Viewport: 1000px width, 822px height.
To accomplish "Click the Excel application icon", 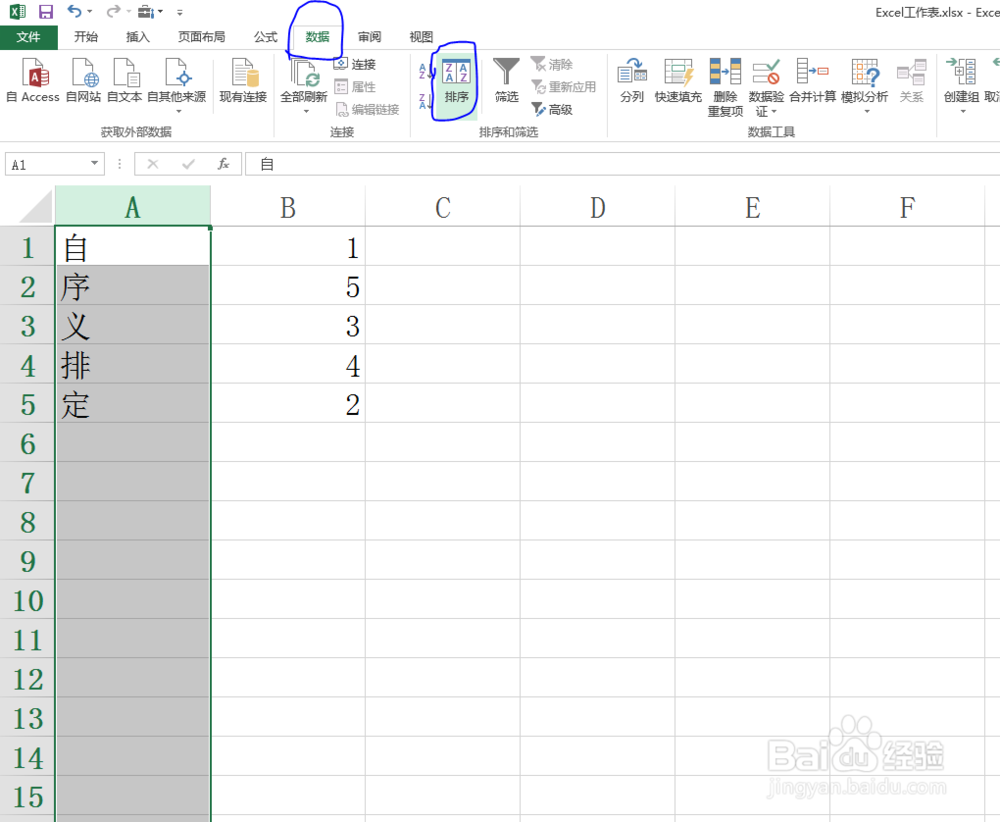I will tap(17, 11).
